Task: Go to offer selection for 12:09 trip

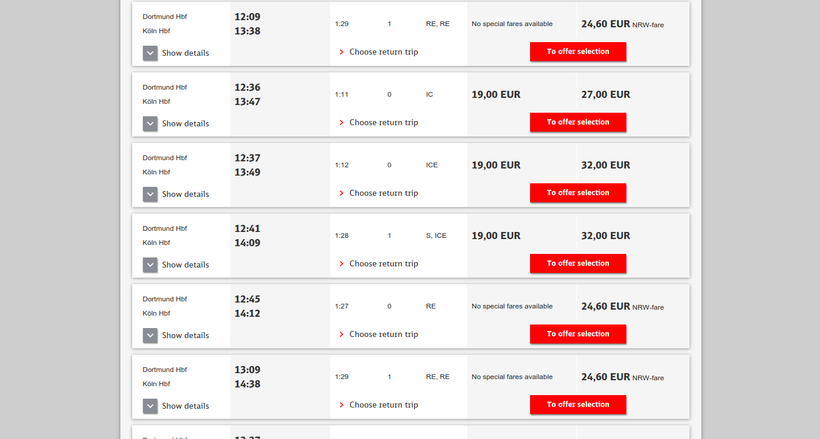Action: [x=578, y=52]
